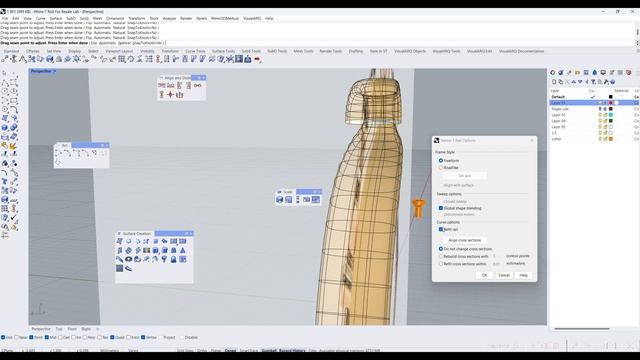Image resolution: width=640 pixels, height=360 pixels.
Task: Toggle Global shape blending checkbox
Action: tap(441, 208)
